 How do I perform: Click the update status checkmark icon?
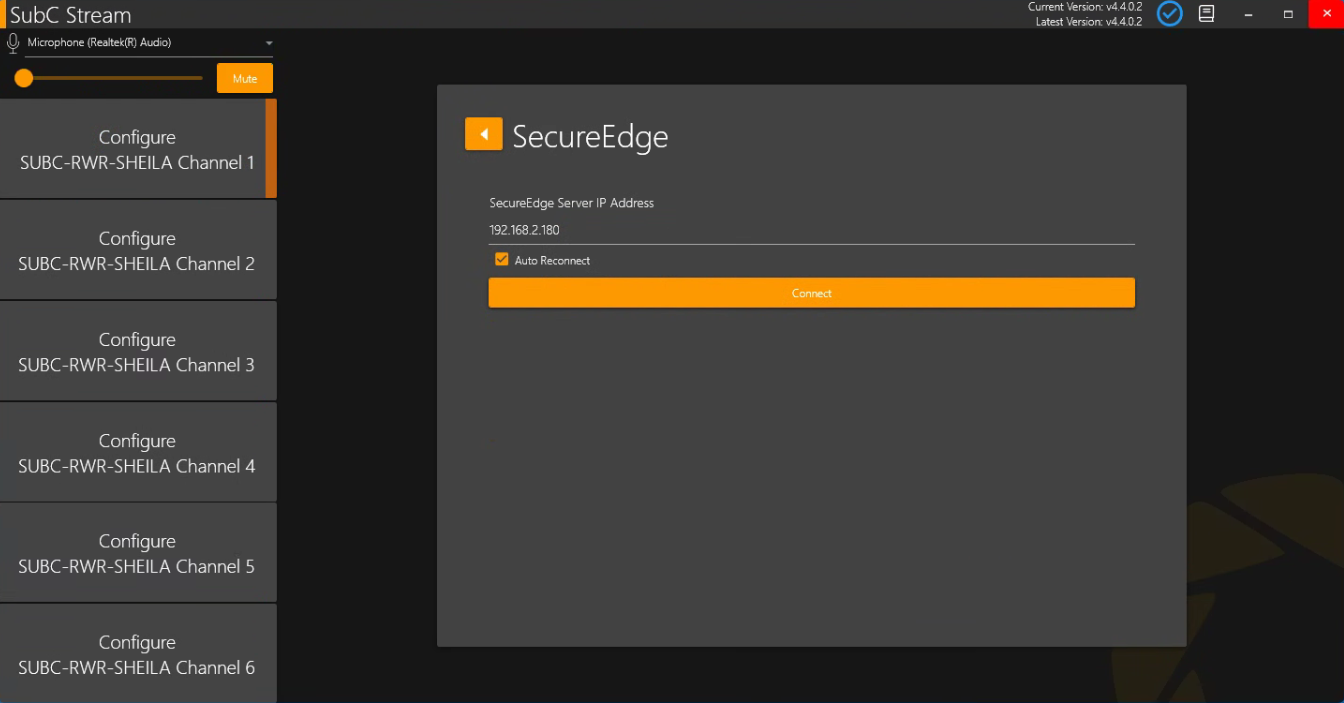click(x=1169, y=14)
